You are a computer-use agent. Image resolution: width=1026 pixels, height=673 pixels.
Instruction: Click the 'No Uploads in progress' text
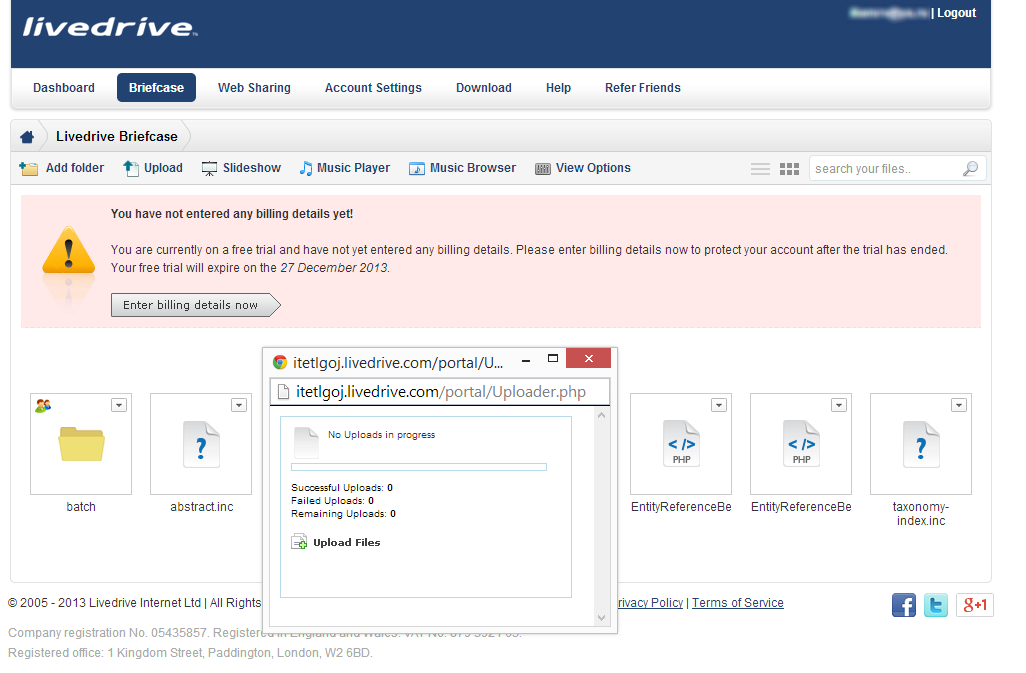click(x=381, y=435)
